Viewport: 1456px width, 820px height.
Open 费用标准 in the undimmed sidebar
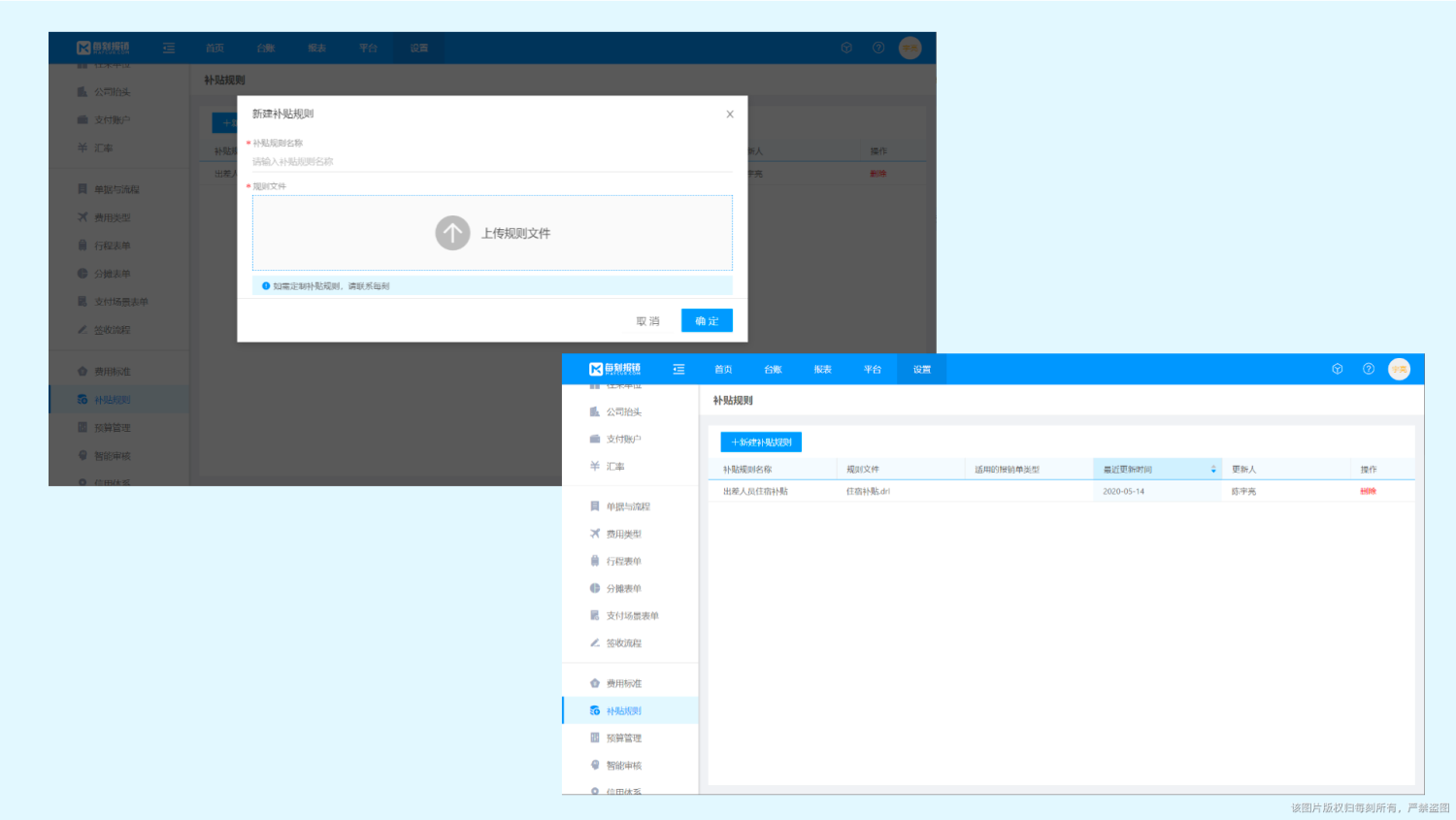click(623, 684)
